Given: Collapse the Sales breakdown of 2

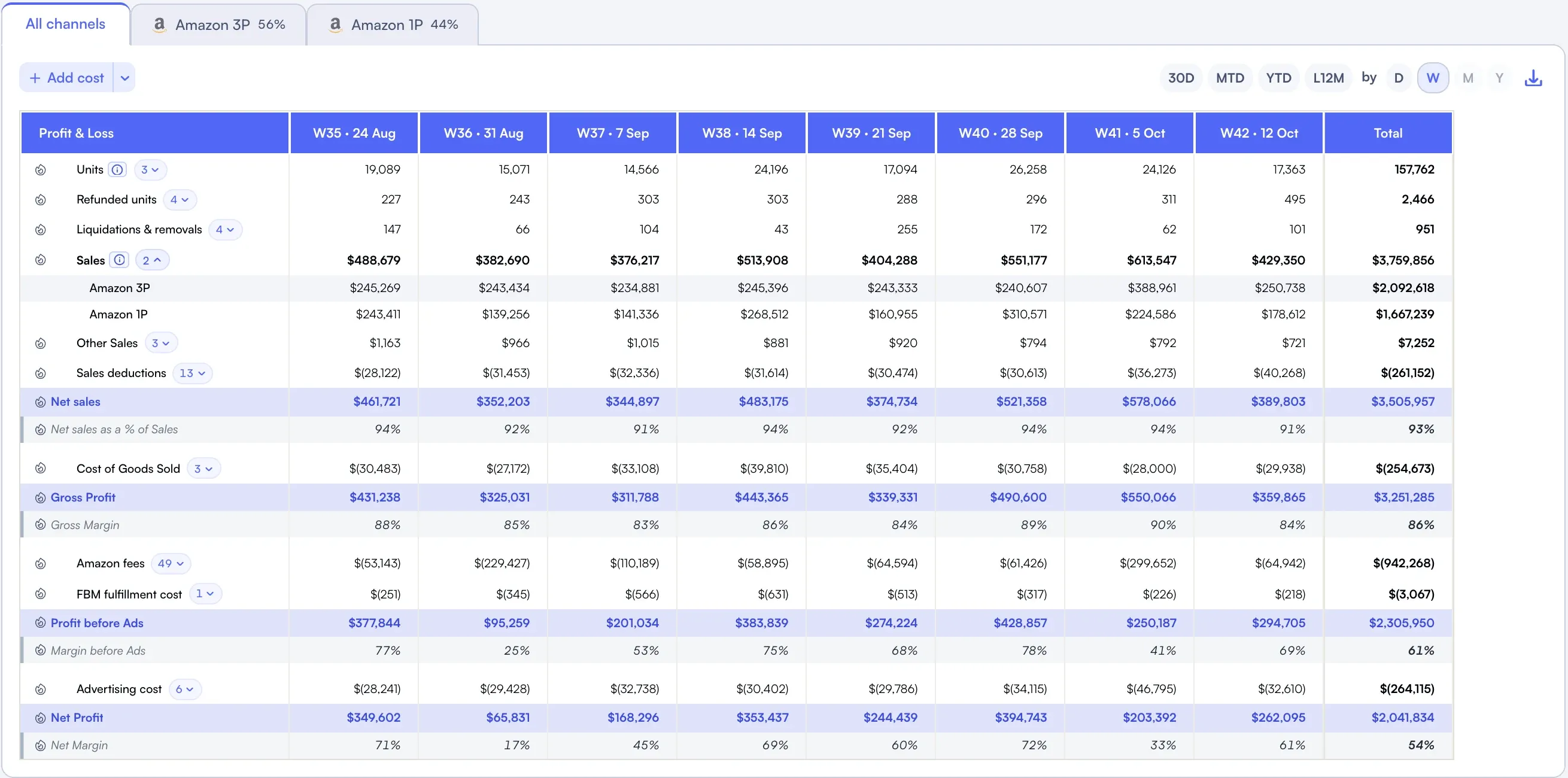Looking at the screenshot, I should (152, 260).
